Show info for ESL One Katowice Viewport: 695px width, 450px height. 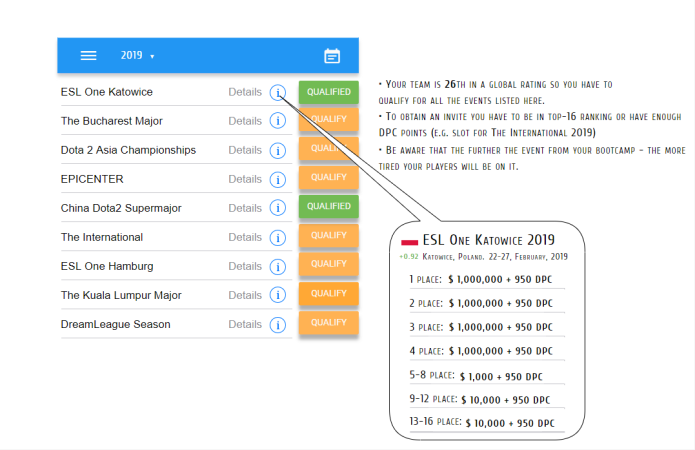278,92
